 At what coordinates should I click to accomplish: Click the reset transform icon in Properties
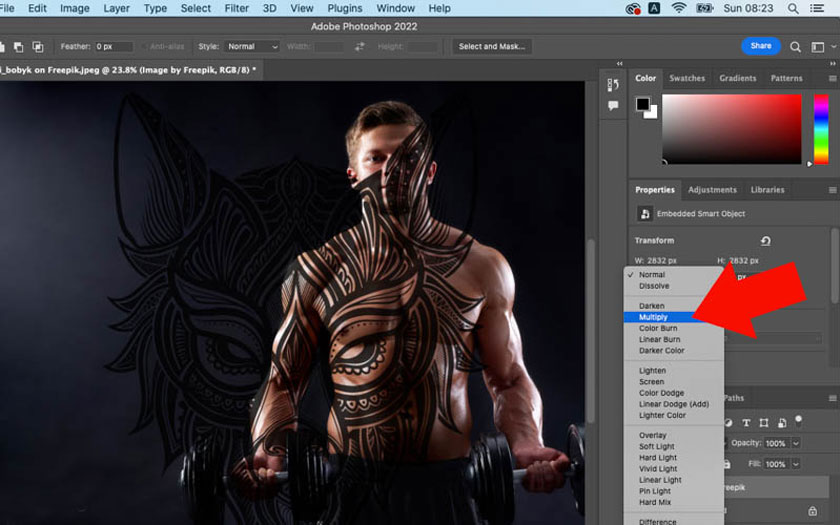(766, 241)
